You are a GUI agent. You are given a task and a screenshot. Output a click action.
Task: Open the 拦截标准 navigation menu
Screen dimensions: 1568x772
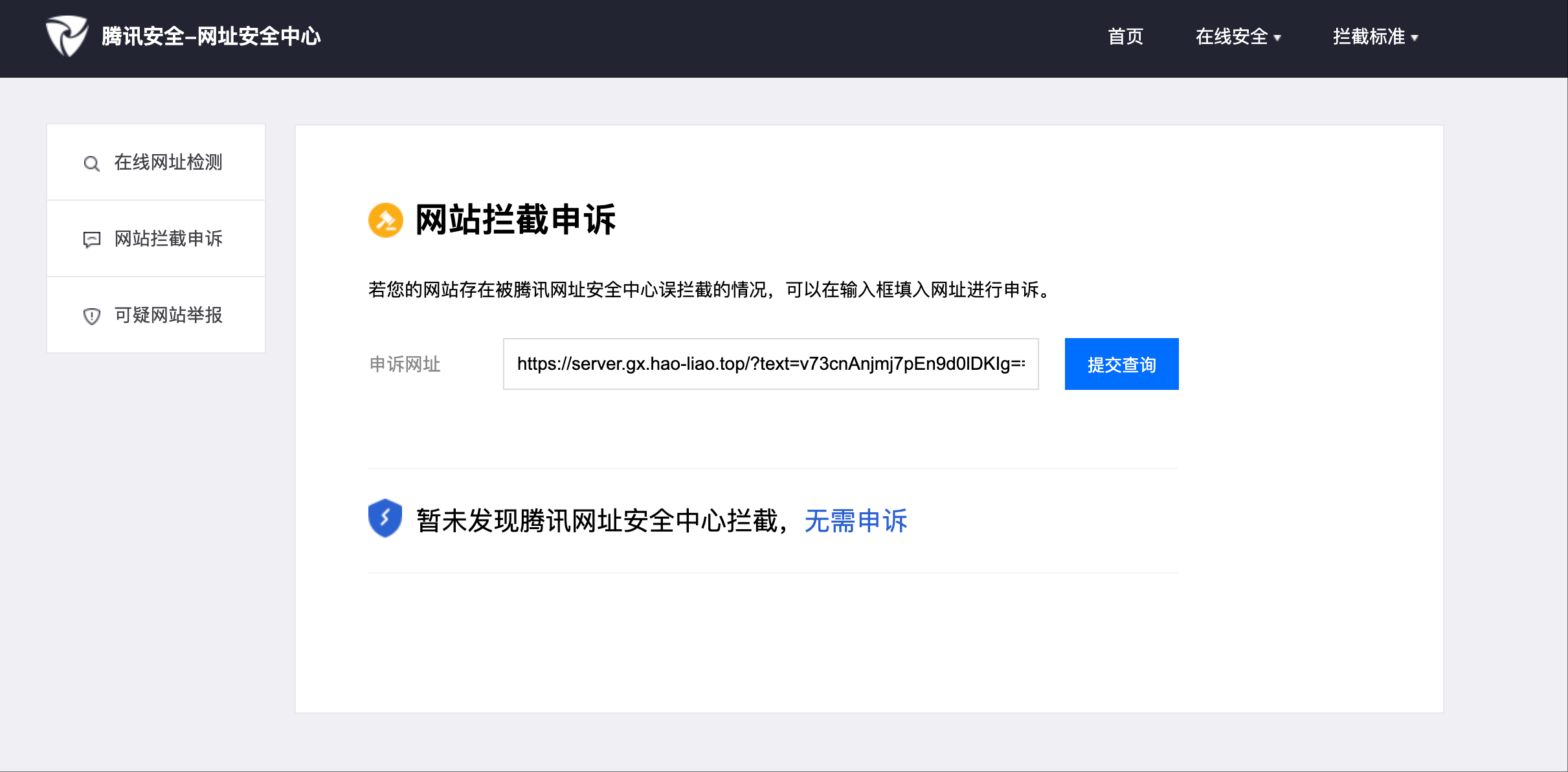click(x=1369, y=37)
